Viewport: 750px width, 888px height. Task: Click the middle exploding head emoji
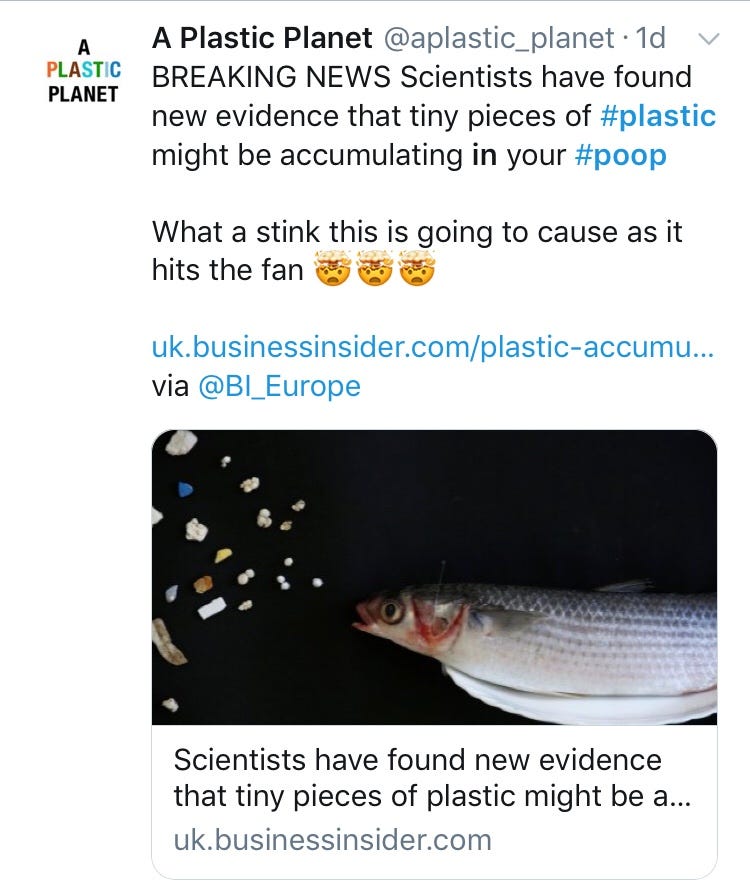click(374, 270)
